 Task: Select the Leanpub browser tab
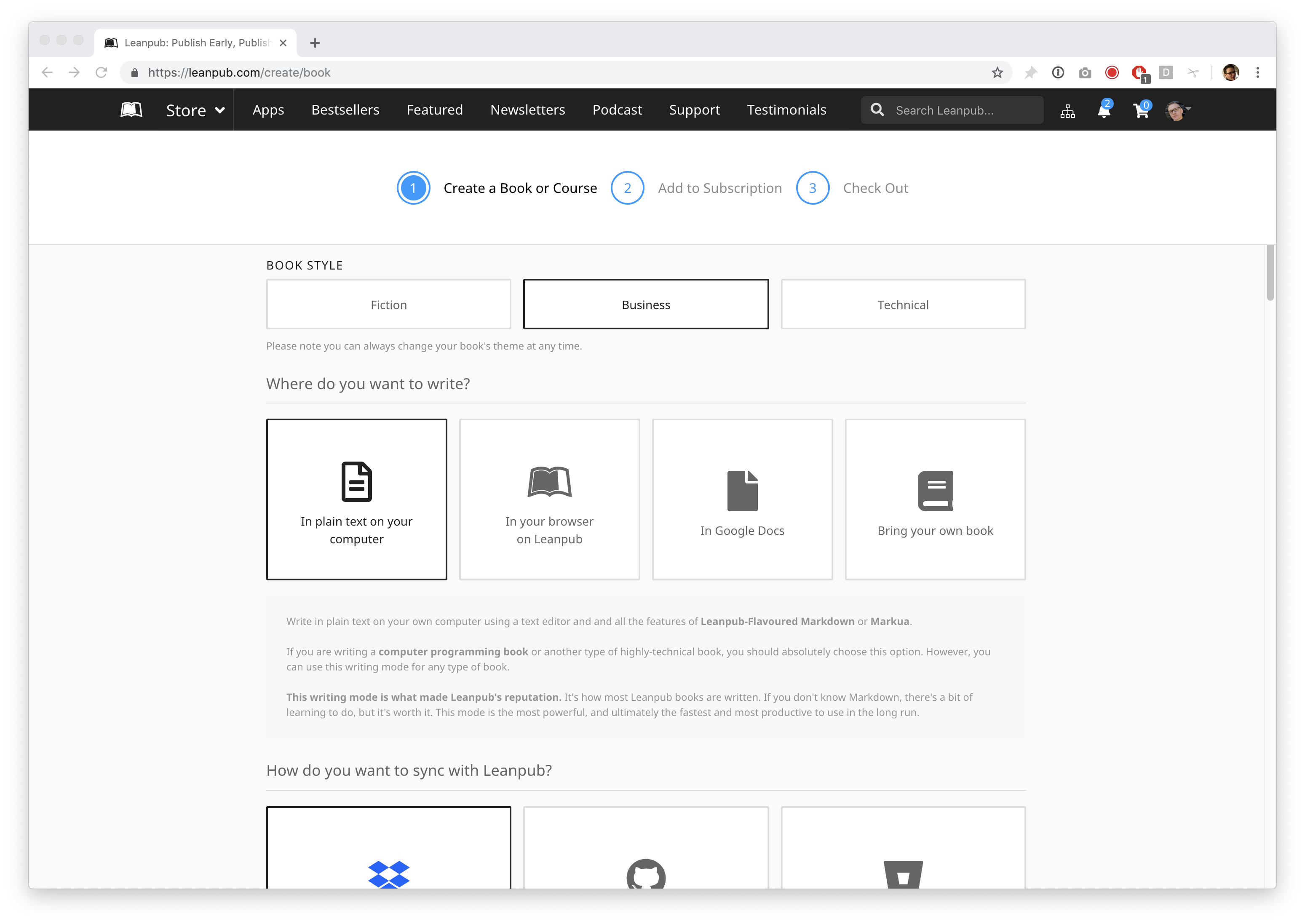tap(195, 43)
